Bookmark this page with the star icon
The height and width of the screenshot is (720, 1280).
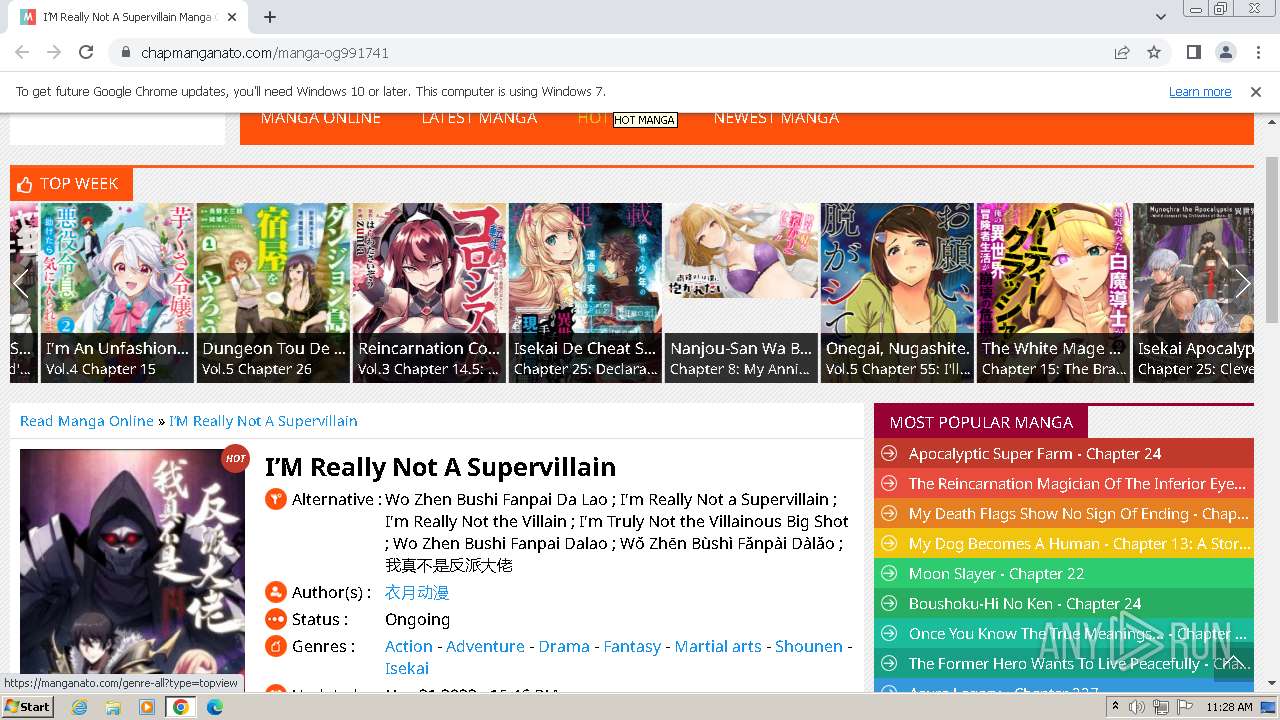click(x=1154, y=52)
